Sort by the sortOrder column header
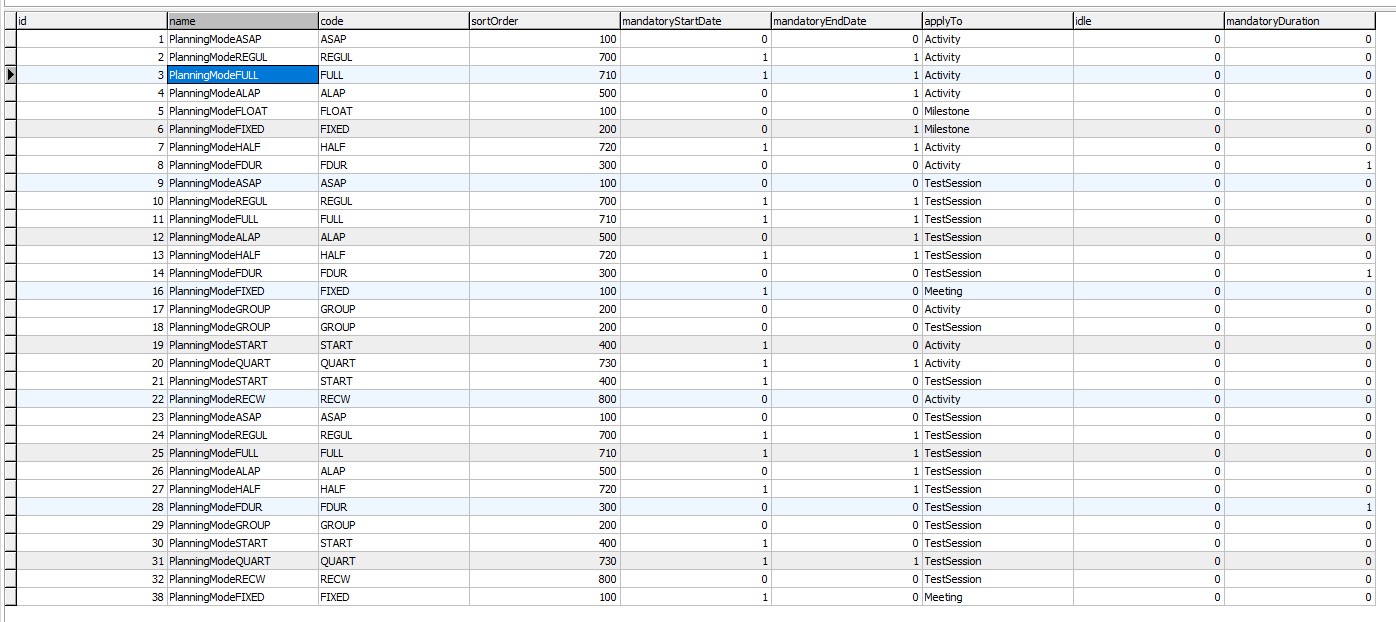 (544, 20)
